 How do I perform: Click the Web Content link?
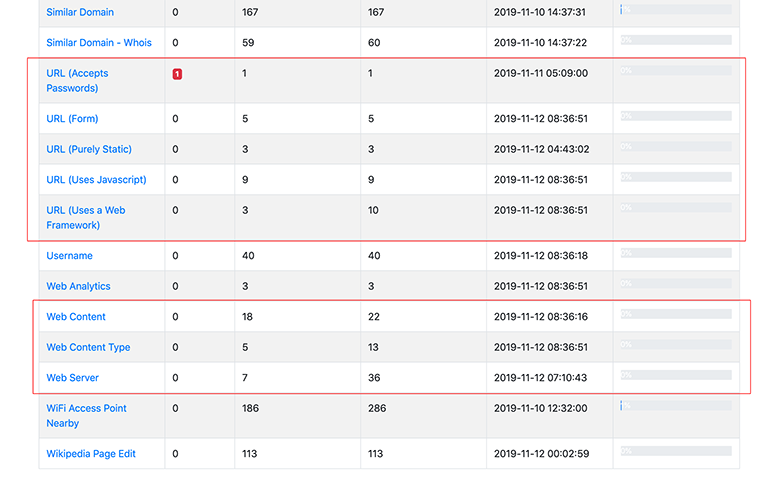76,317
